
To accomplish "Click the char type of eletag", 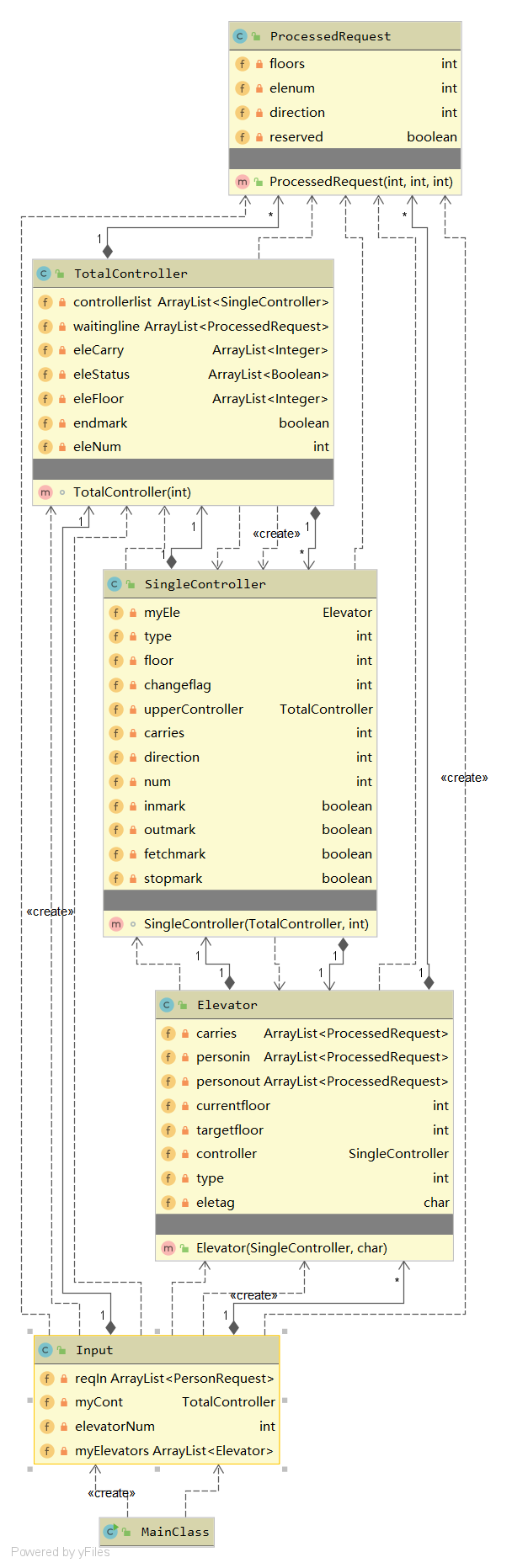I will (x=436, y=1203).
